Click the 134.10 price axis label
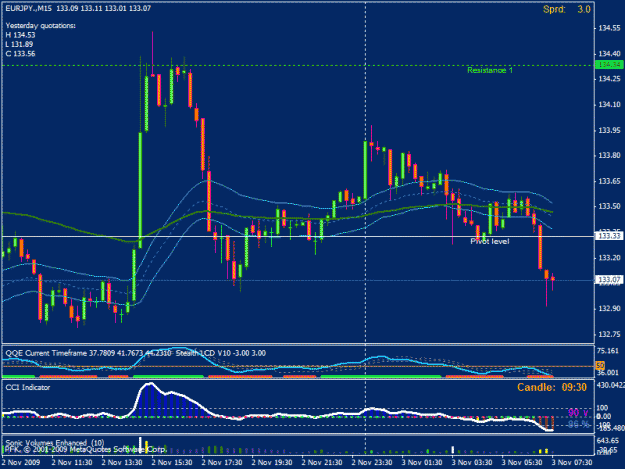Screen dimensions: 625x469 [609, 104]
